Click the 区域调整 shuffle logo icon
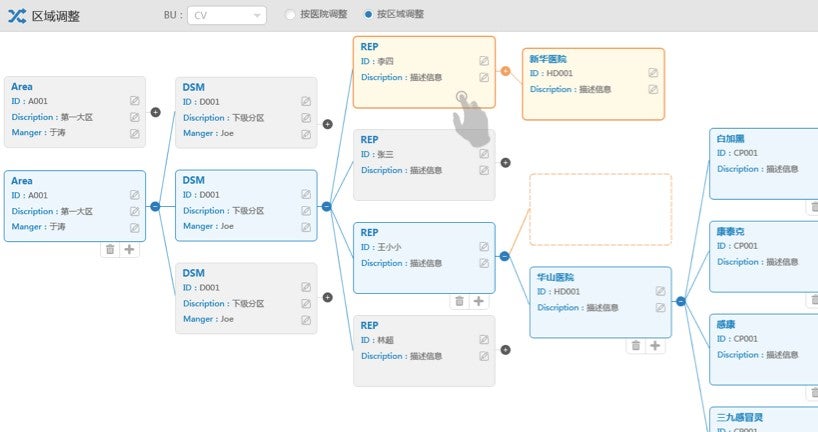Viewport: 818px width, 432px height. click(16, 15)
